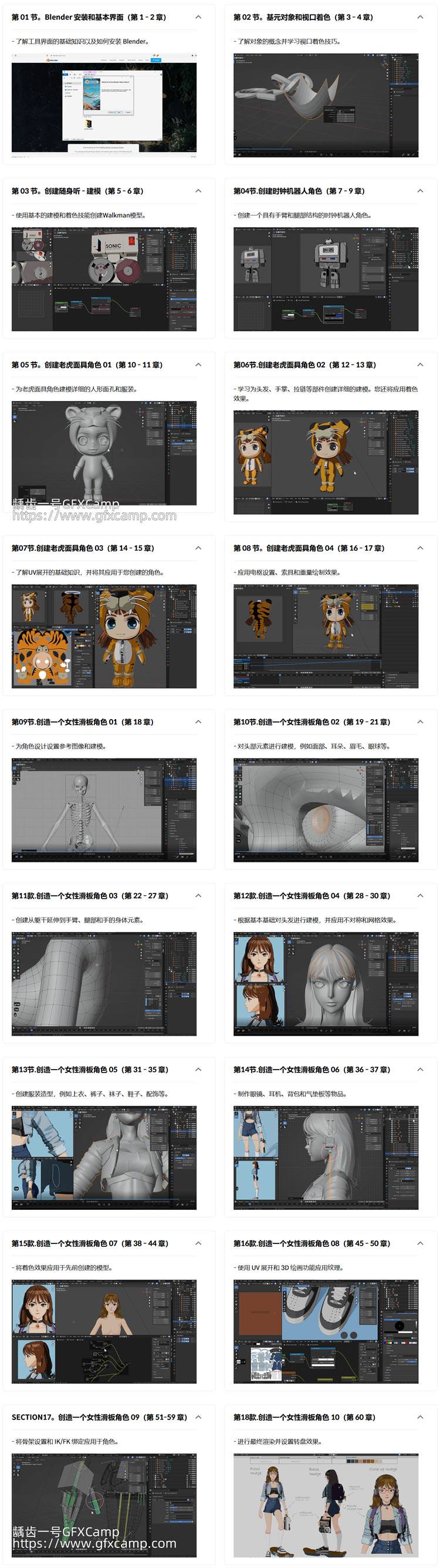Image resolution: width=440 pixels, height=1568 pixels.
Task: Click heading 第18款.创造一个女性滑板角色 10
Action: (304, 1418)
